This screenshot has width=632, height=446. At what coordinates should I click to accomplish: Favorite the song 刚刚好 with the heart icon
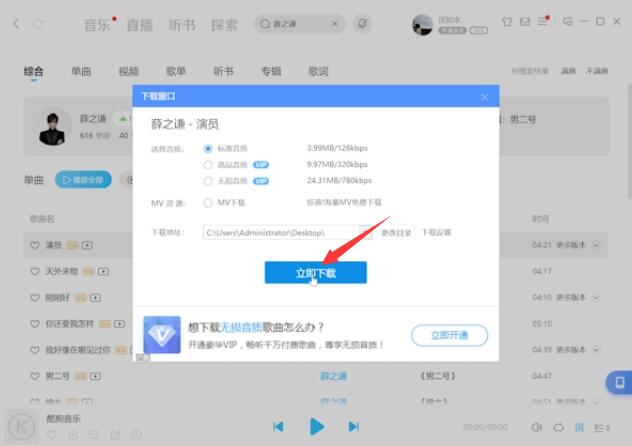pos(35,298)
